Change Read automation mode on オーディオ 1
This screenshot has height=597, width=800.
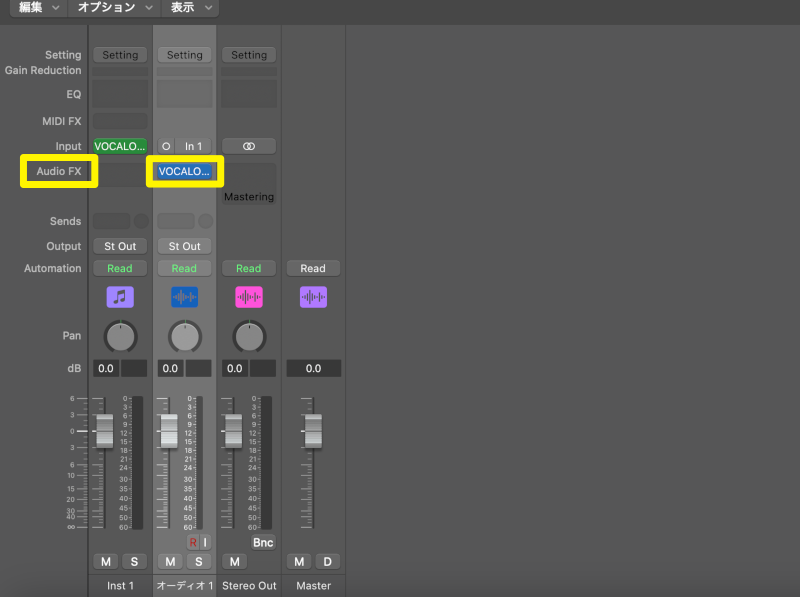point(184,268)
